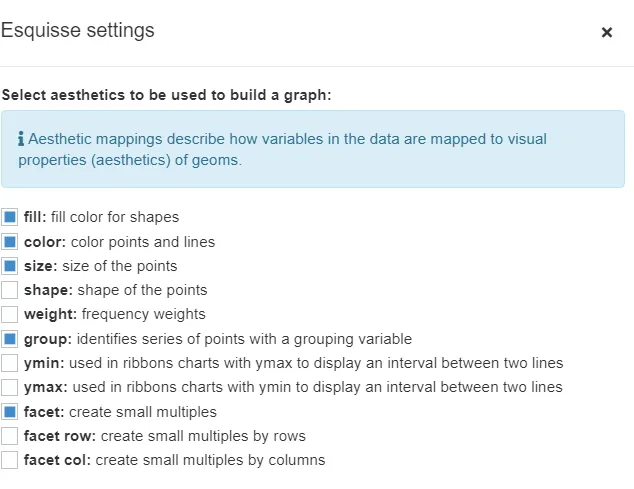Click the 'Select aesthetics' heading text
The image size is (634, 489).
166,96
